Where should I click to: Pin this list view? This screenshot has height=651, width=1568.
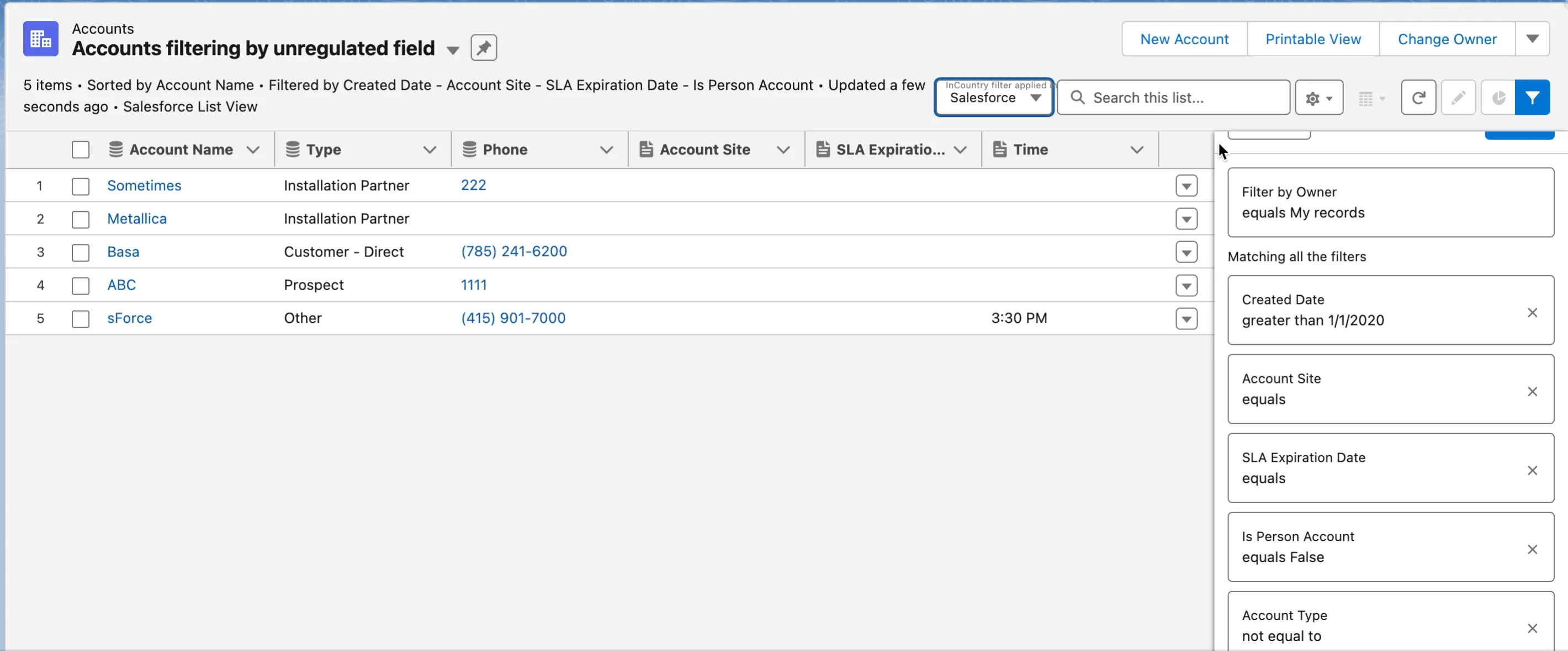pyautogui.click(x=483, y=48)
